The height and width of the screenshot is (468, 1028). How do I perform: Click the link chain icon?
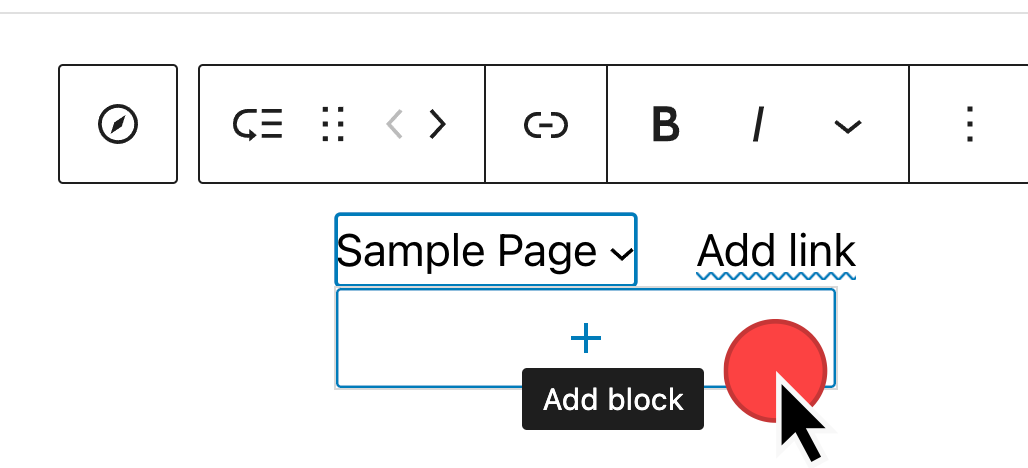click(x=546, y=125)
